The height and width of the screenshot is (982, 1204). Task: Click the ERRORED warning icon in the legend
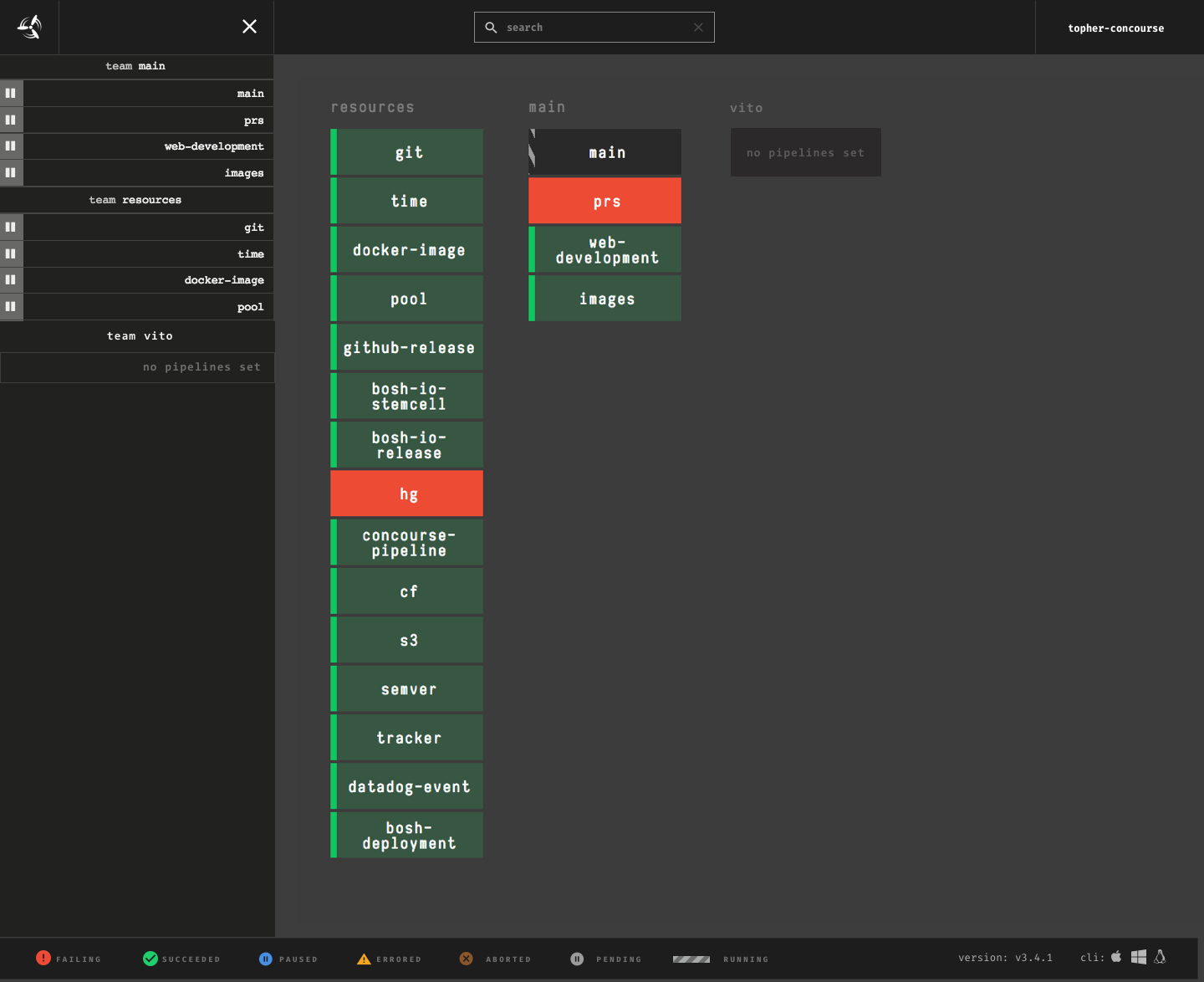[363, 958]
